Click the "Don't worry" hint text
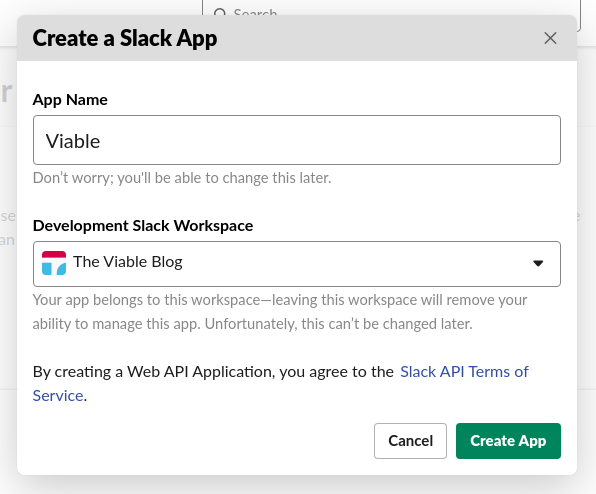This screenshot has height=494, width=596. [182, 178]
